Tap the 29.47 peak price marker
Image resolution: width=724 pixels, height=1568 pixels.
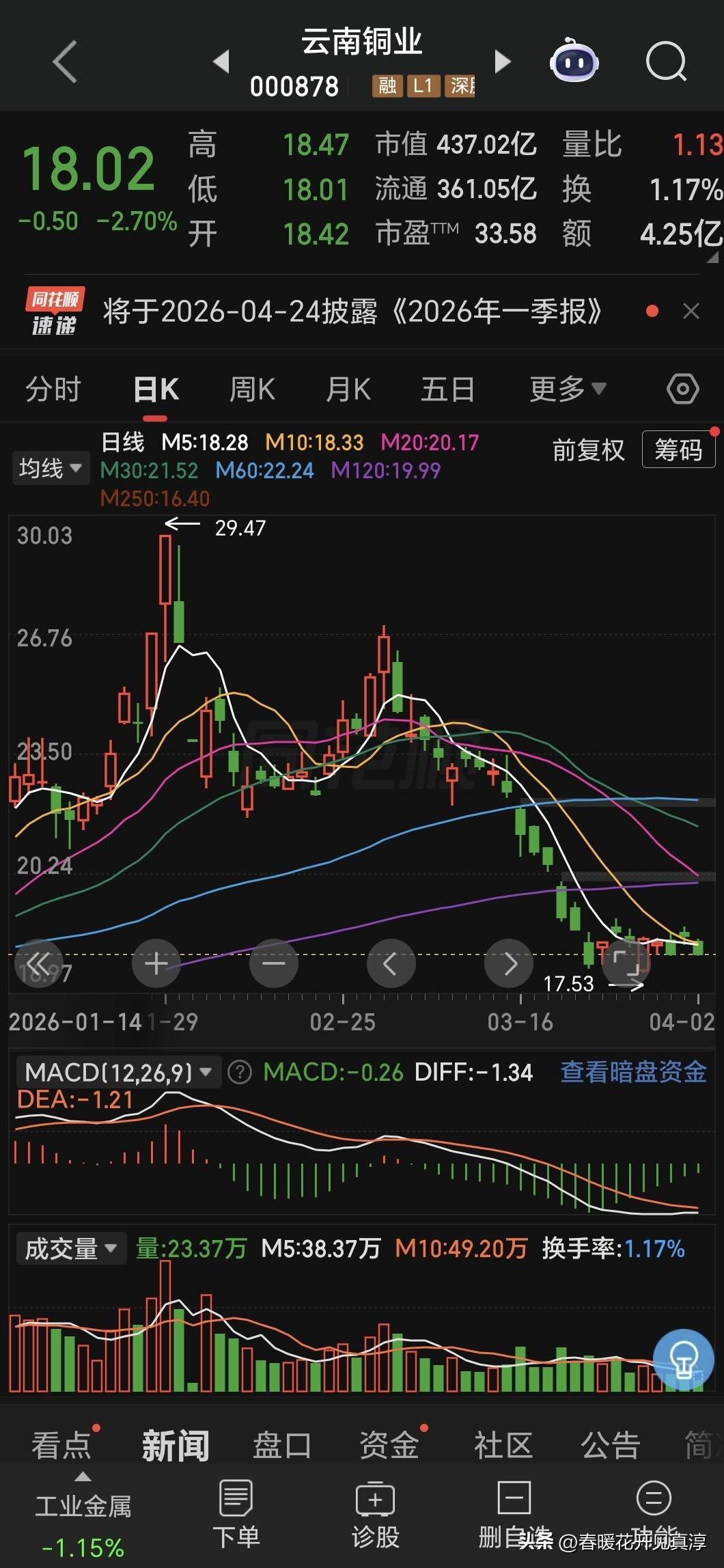coord(240,527)
